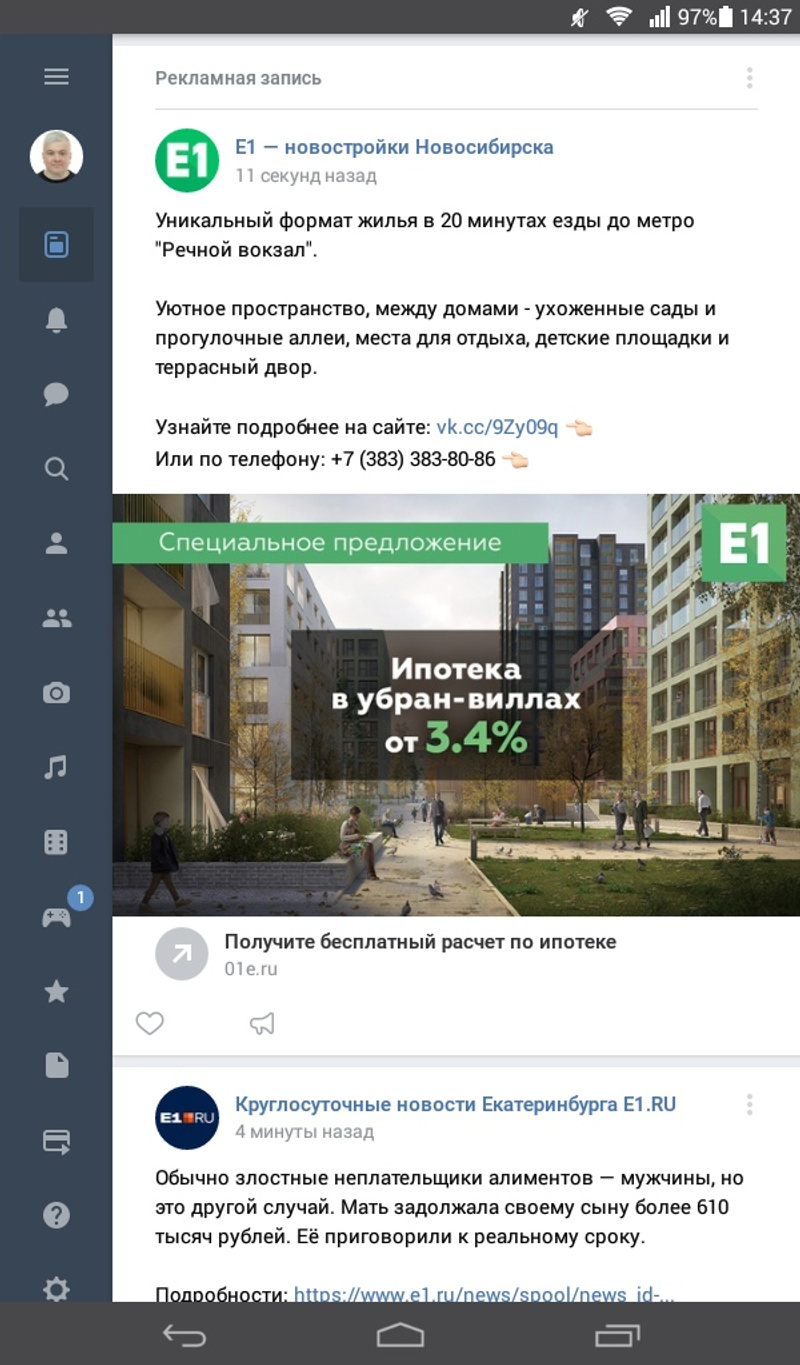Image resolution: width=800 pixels, height=1365 pixels.
Task: Open profile page icon in sidebar
Action: coord(56,543)
